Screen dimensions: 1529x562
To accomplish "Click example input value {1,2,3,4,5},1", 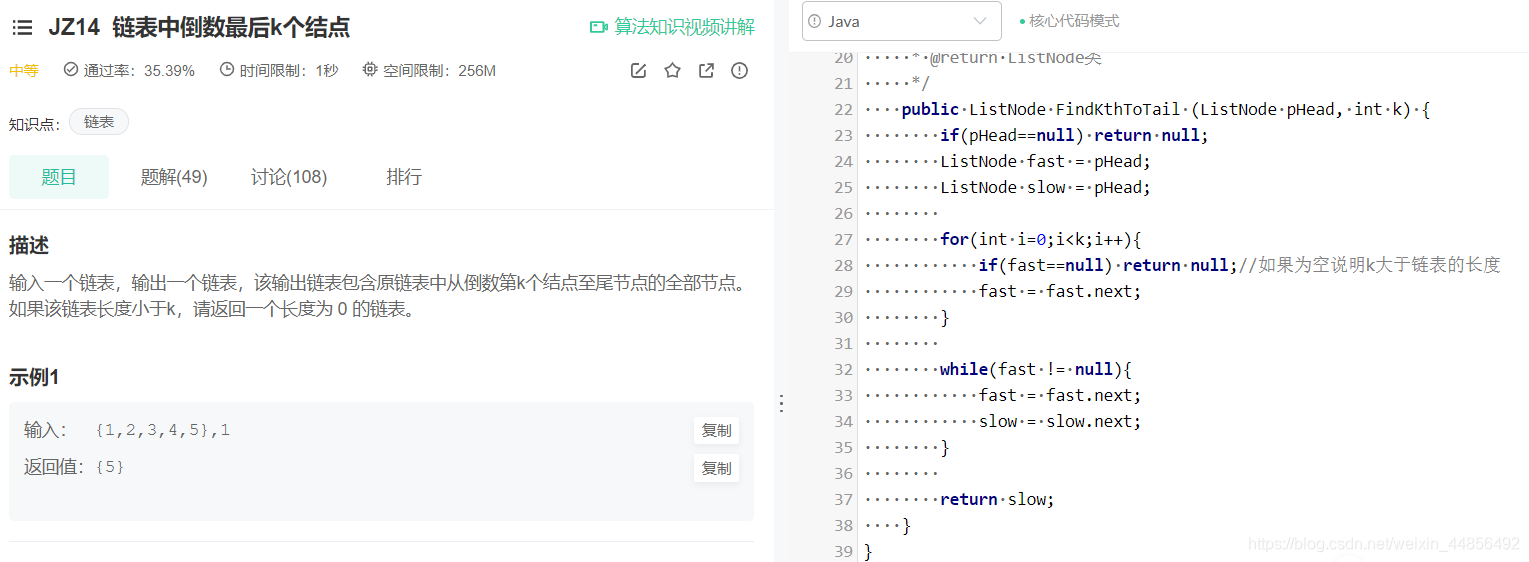I will (163, 431).
